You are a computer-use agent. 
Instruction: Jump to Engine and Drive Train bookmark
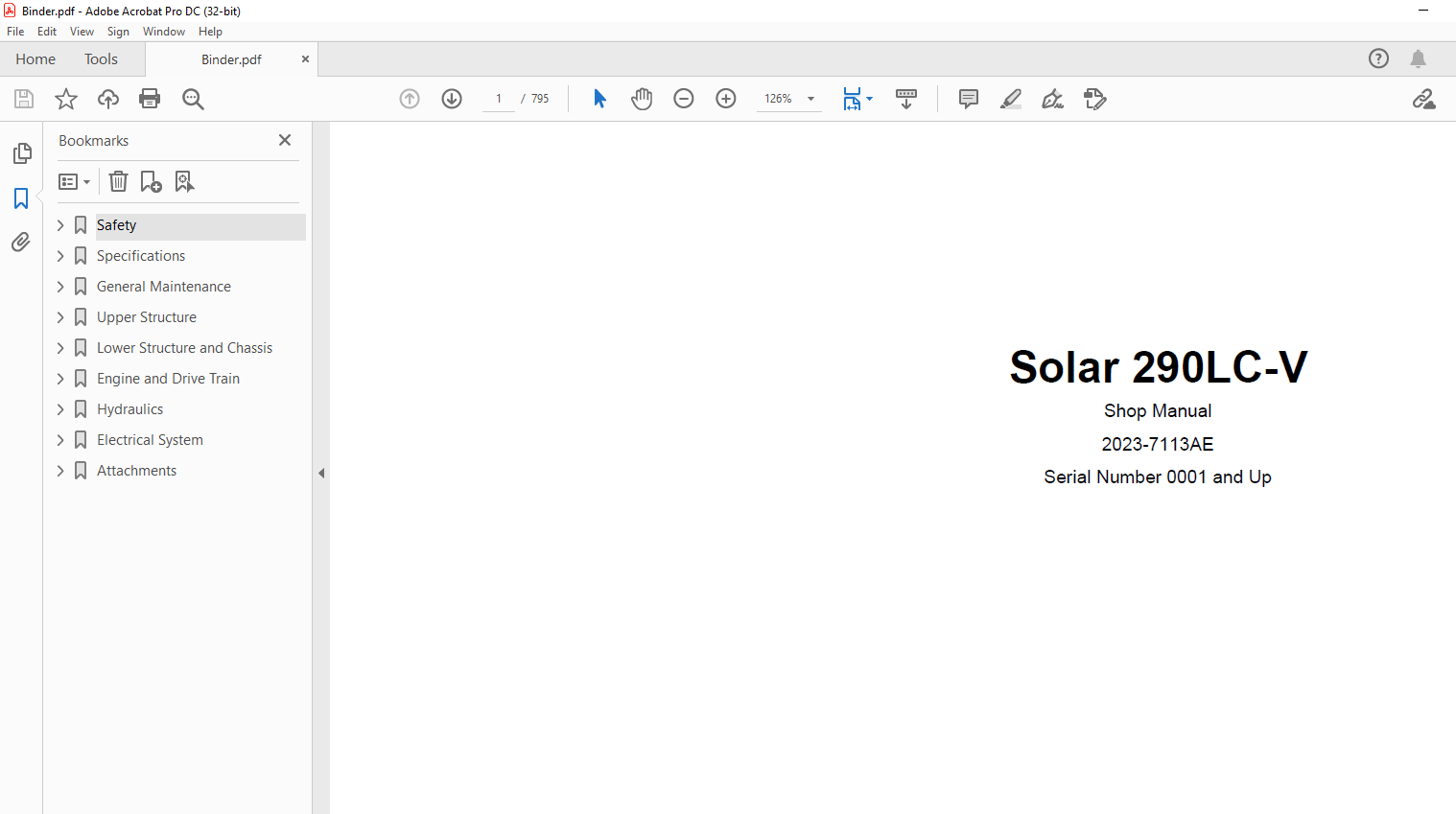coord(169,379)
